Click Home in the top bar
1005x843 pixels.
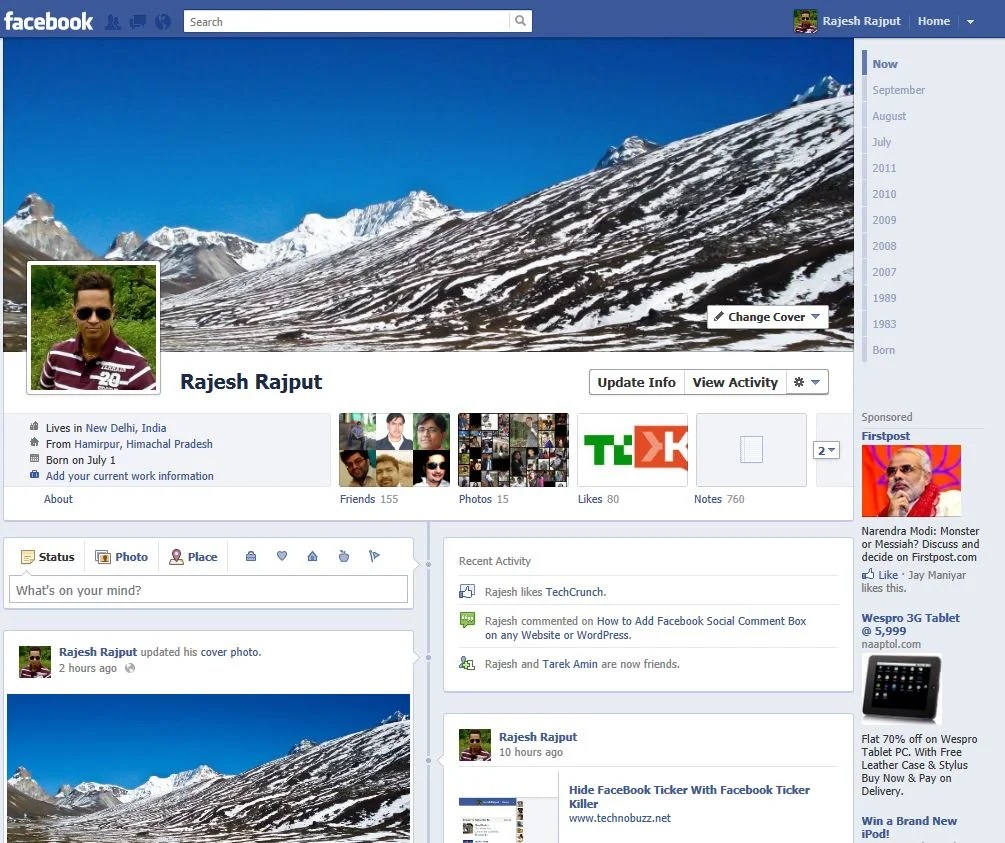[933, 21]
